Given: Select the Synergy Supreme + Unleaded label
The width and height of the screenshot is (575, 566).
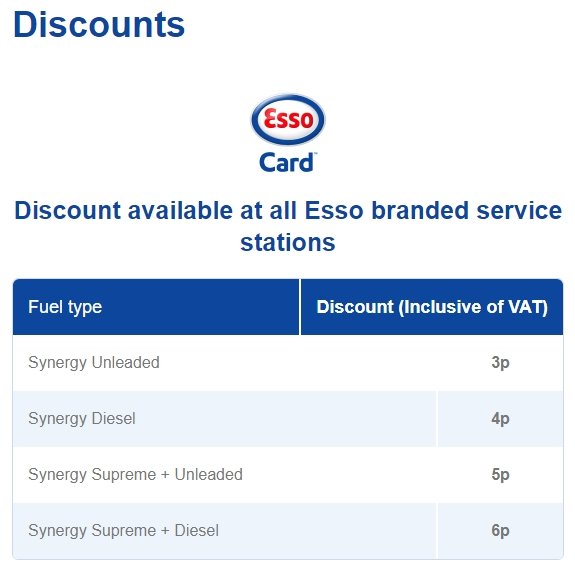Looking at the screenshot, I should point(135,474).
